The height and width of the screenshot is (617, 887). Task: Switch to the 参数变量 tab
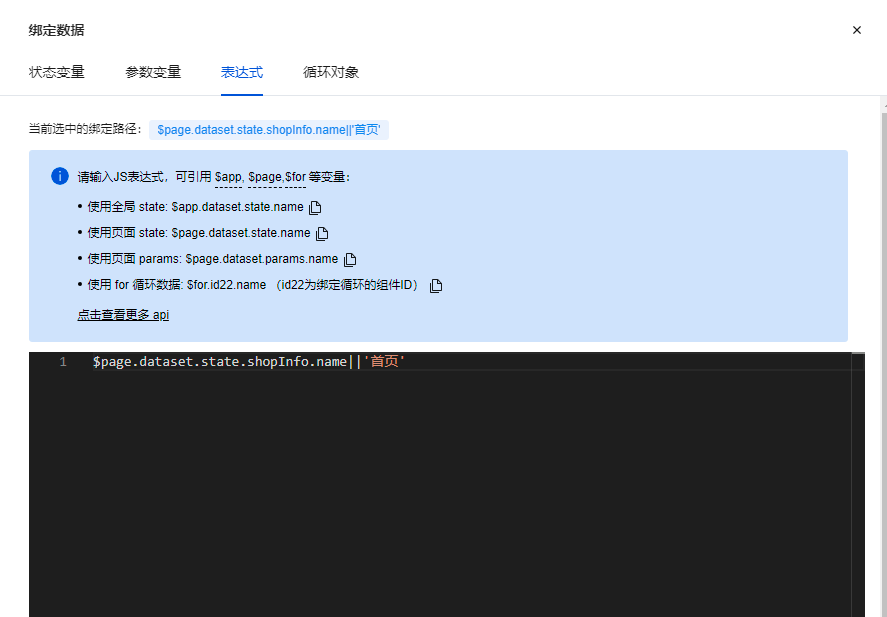point(153,72)
